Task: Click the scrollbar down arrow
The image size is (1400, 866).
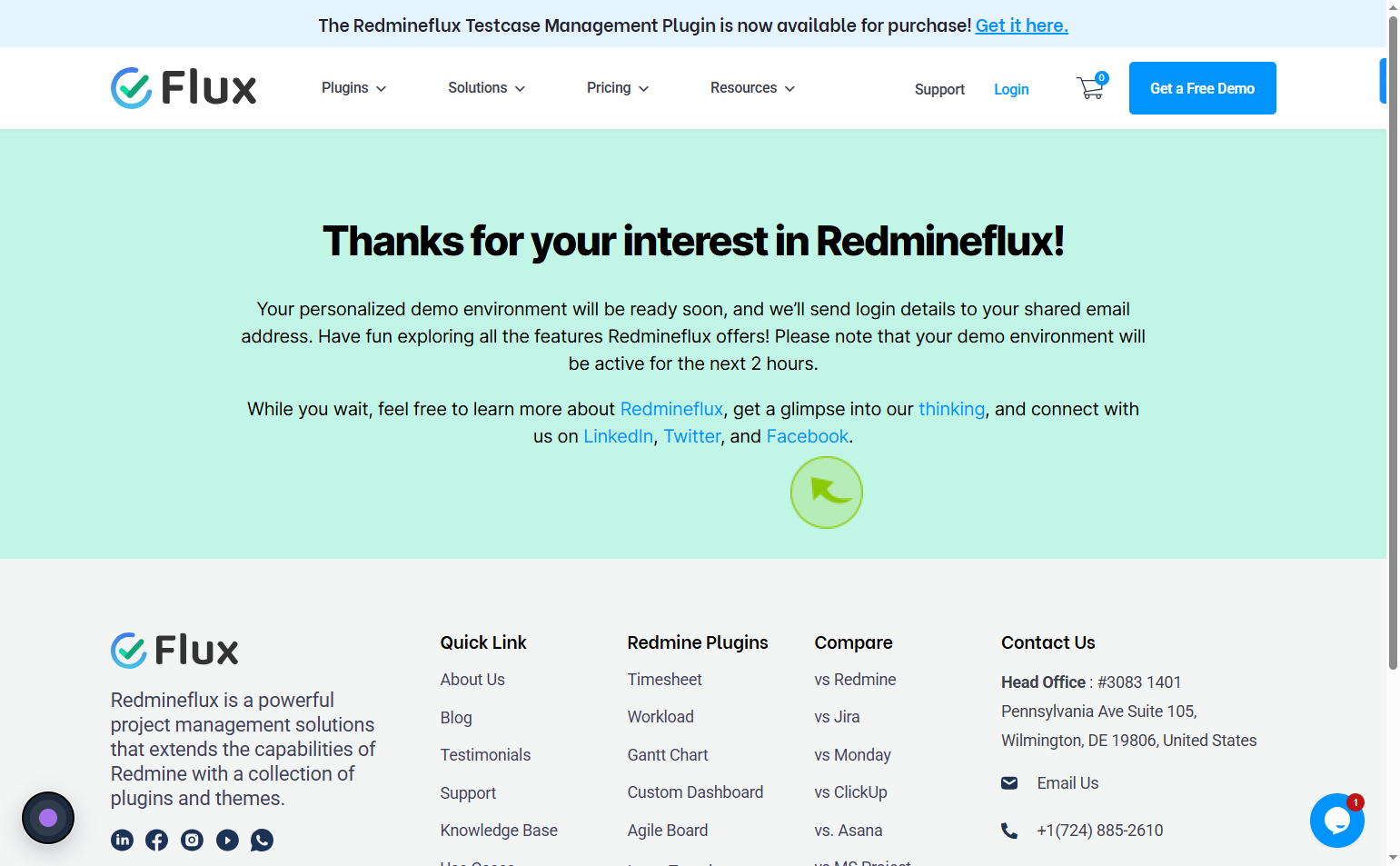Action: pyautogui.click(x=1393, y=858)
